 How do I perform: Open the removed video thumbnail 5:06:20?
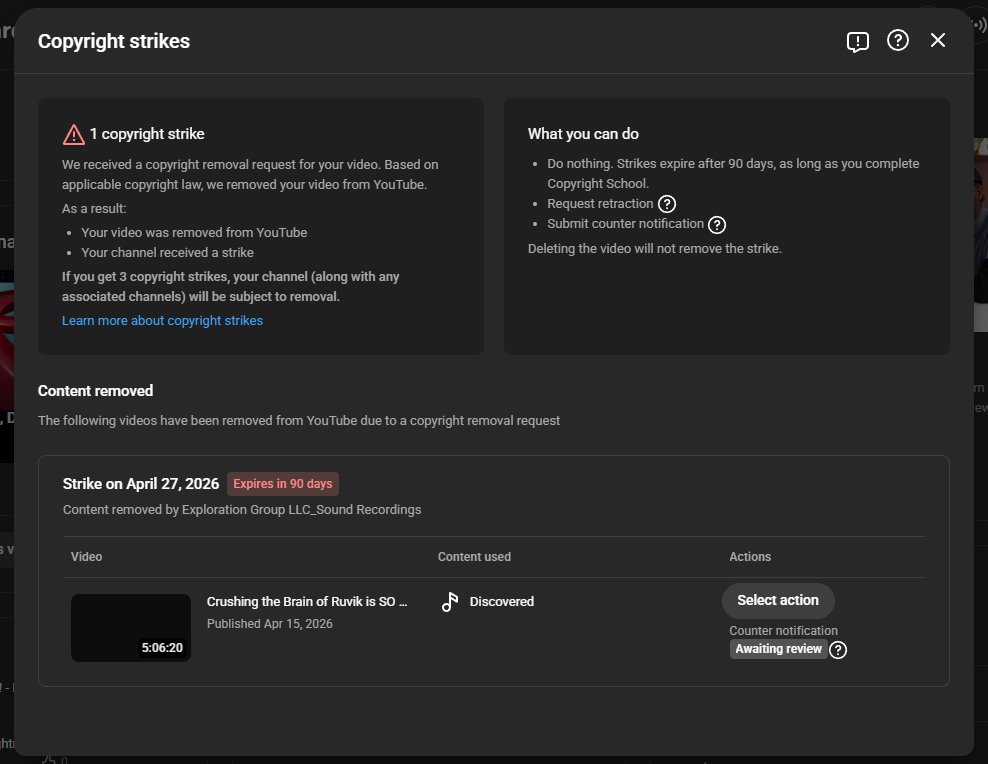pyautogui.click(x=131, y=627)
